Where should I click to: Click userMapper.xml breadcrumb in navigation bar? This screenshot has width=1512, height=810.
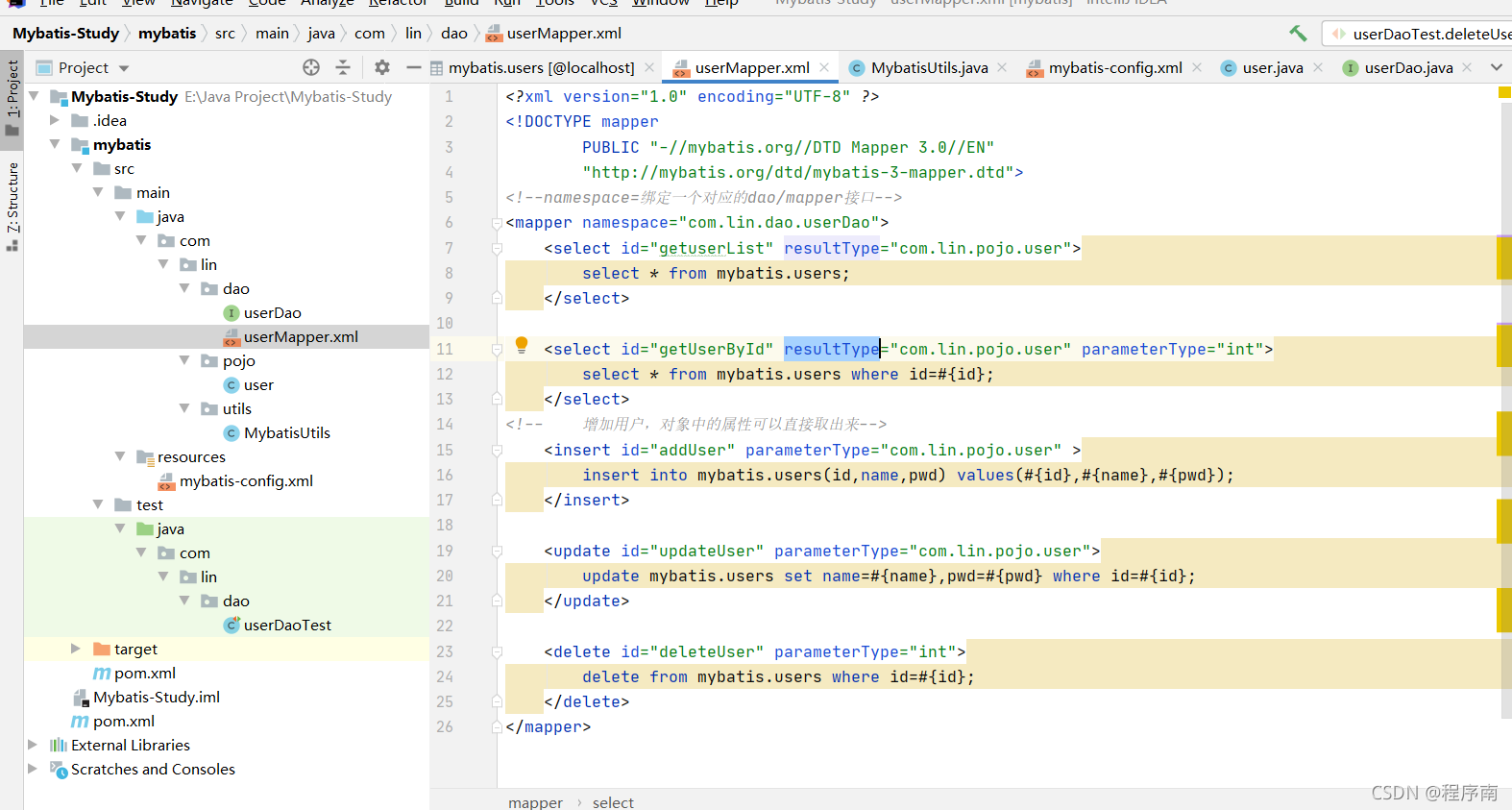[x=553, y=34]
